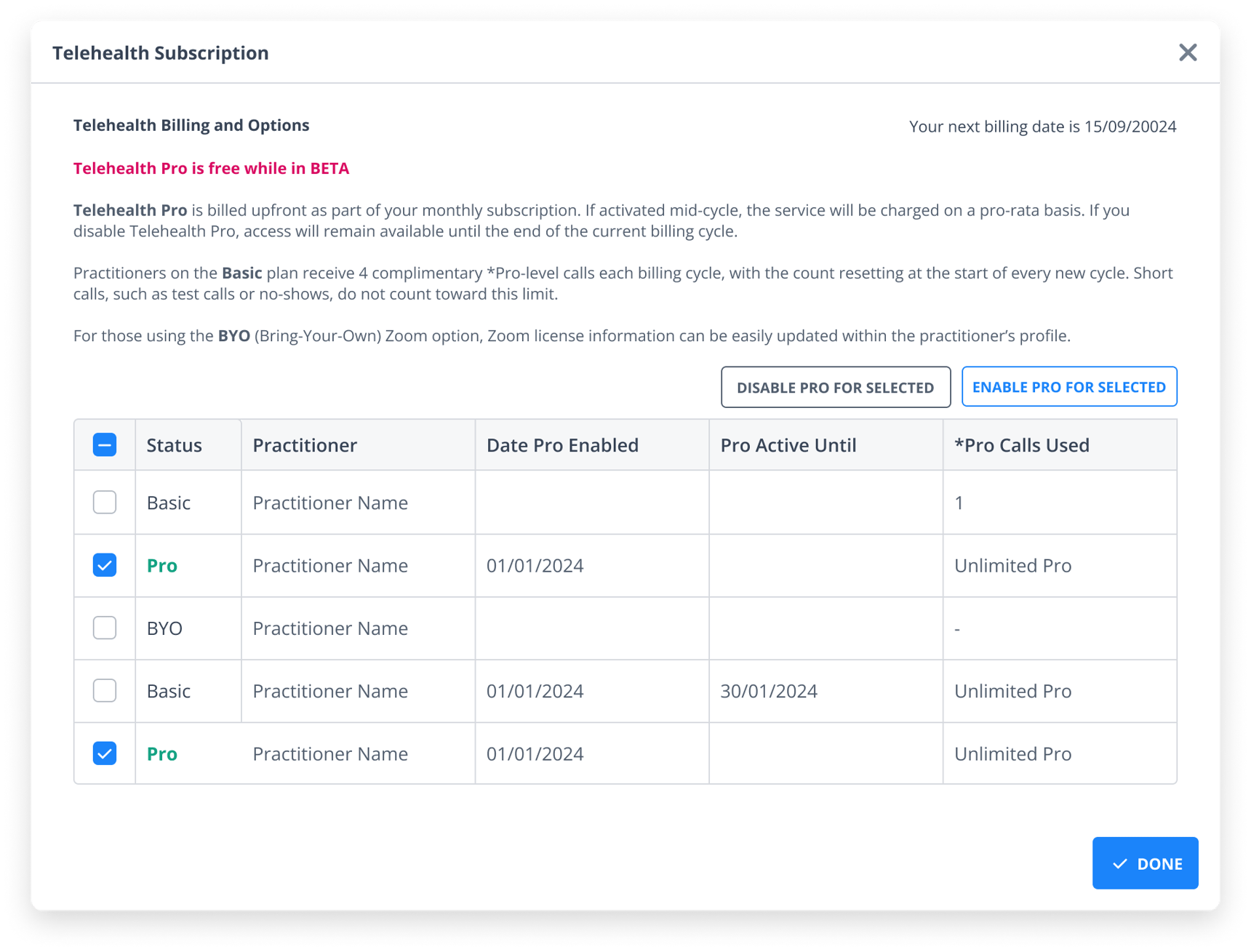This screenshot has height=952, width=1251.
Task: Enable the checkbox for the first Basic practitioner
Action: coord(104,502)
